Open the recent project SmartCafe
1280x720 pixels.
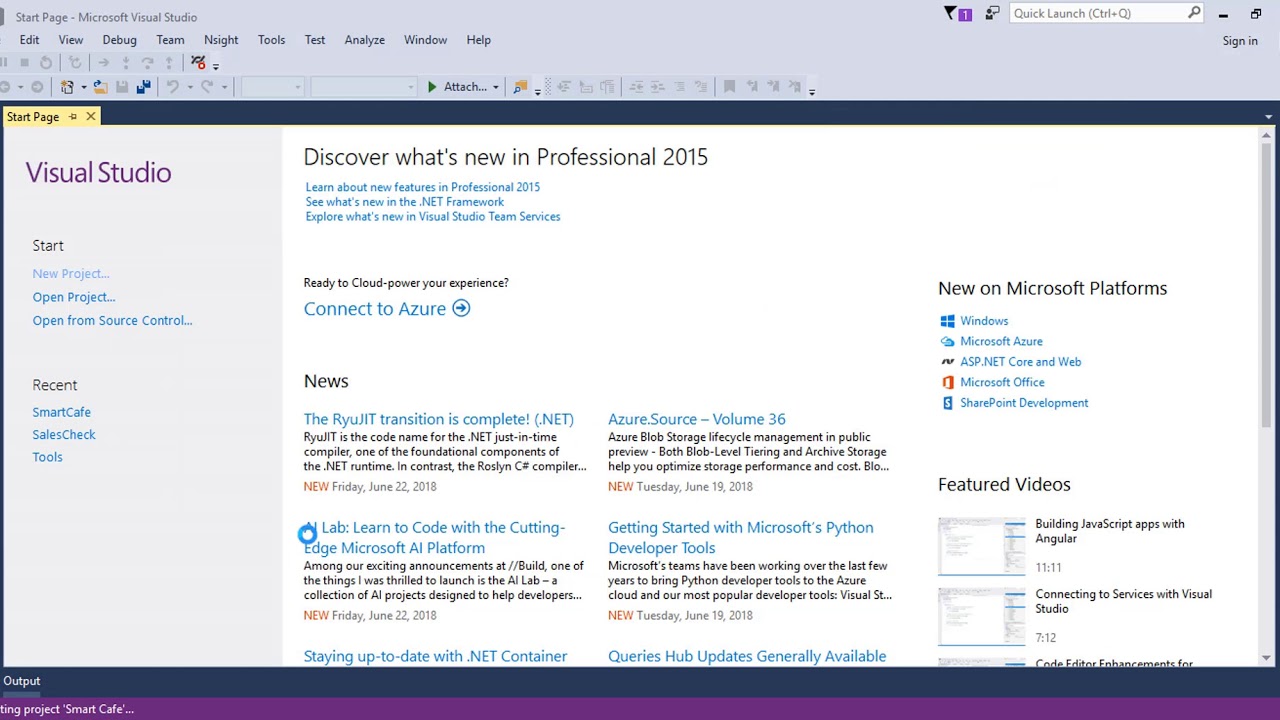61,412
